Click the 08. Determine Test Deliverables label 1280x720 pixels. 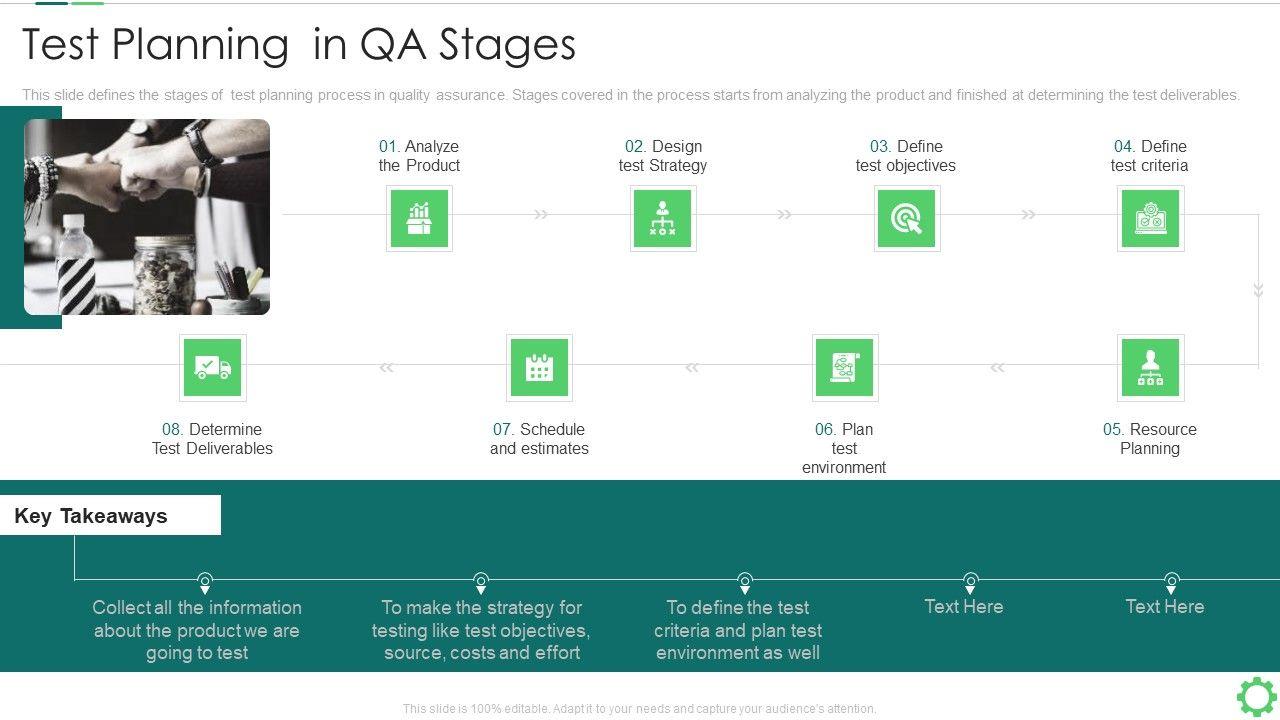click(212, 439)
